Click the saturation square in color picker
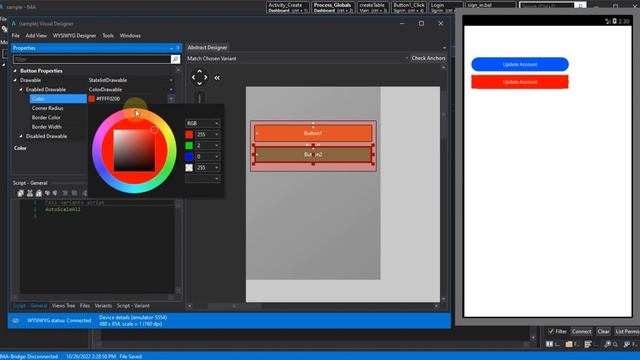This screenshot has width=640, height=360. tap(134, 150)
